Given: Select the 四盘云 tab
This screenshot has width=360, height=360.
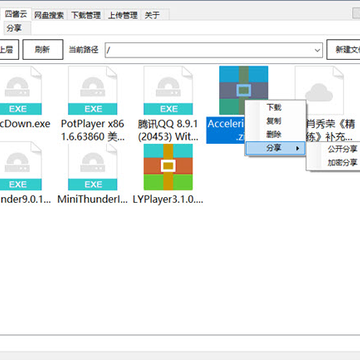Looking at the screenshot, I should 16,14.
